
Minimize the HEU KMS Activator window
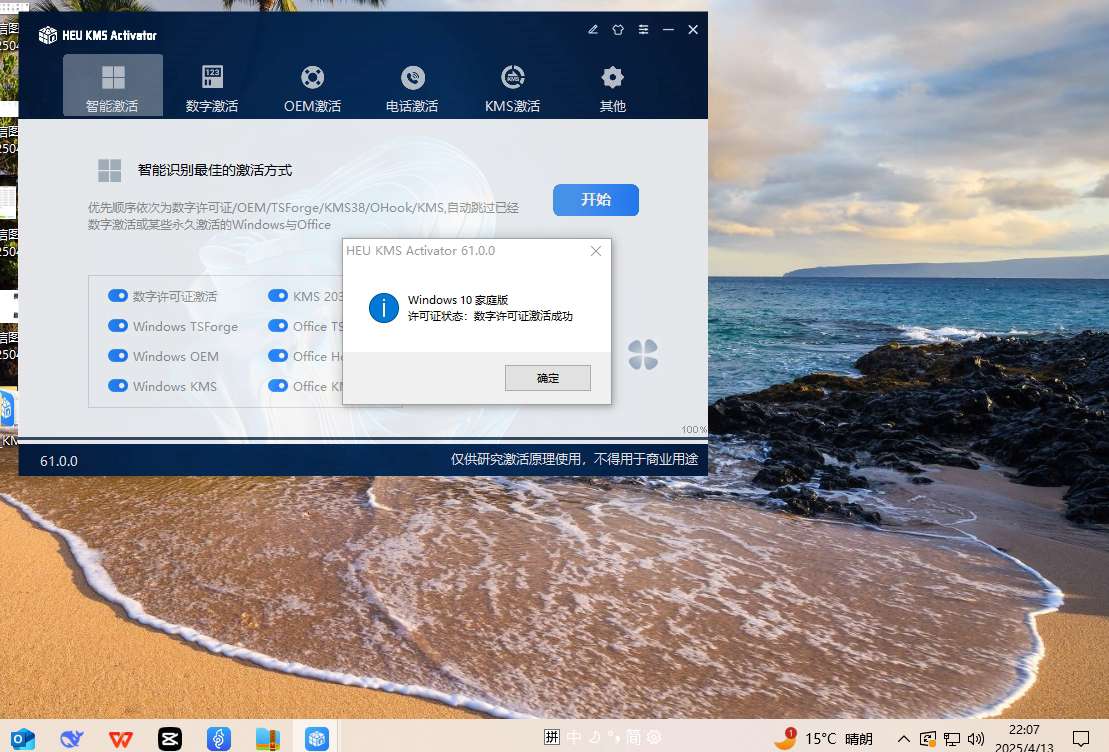(668, 30)
